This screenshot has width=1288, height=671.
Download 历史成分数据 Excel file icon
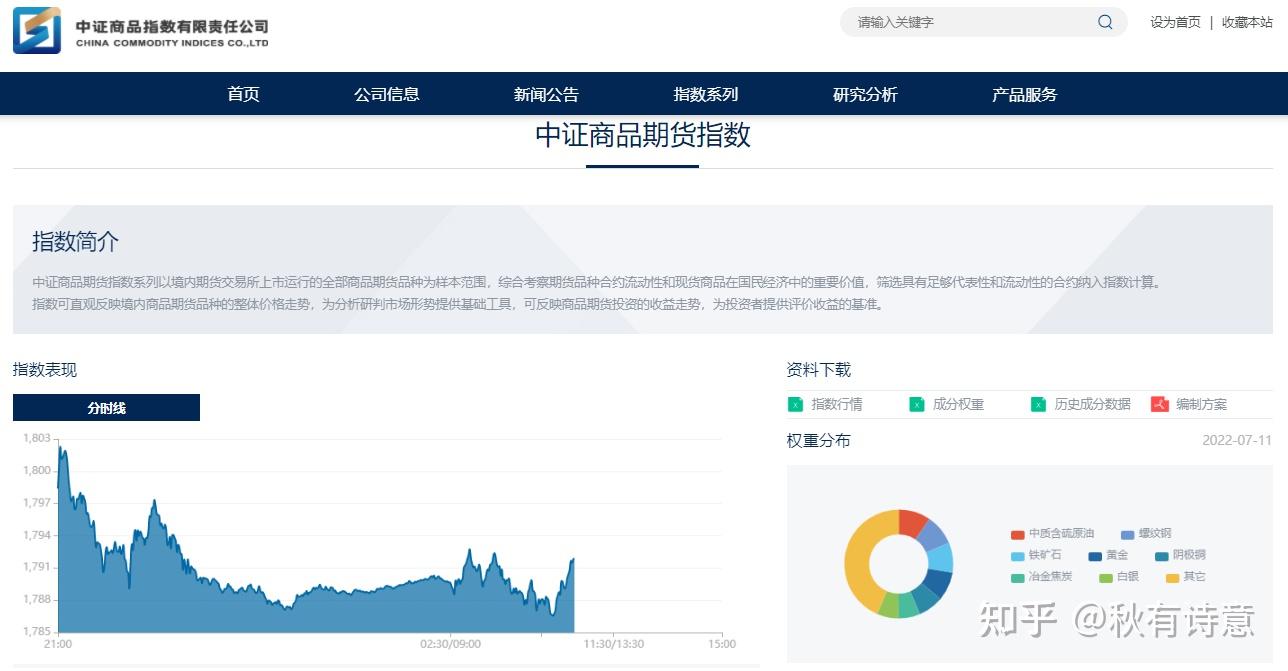[1038, 404]
